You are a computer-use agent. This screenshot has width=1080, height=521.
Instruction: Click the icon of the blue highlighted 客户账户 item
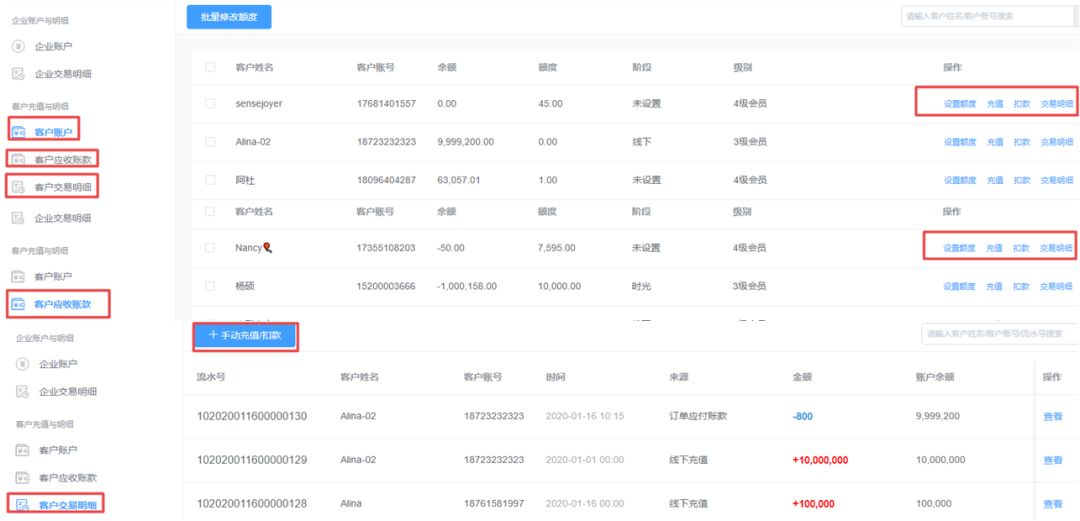(x=19, y=132)
